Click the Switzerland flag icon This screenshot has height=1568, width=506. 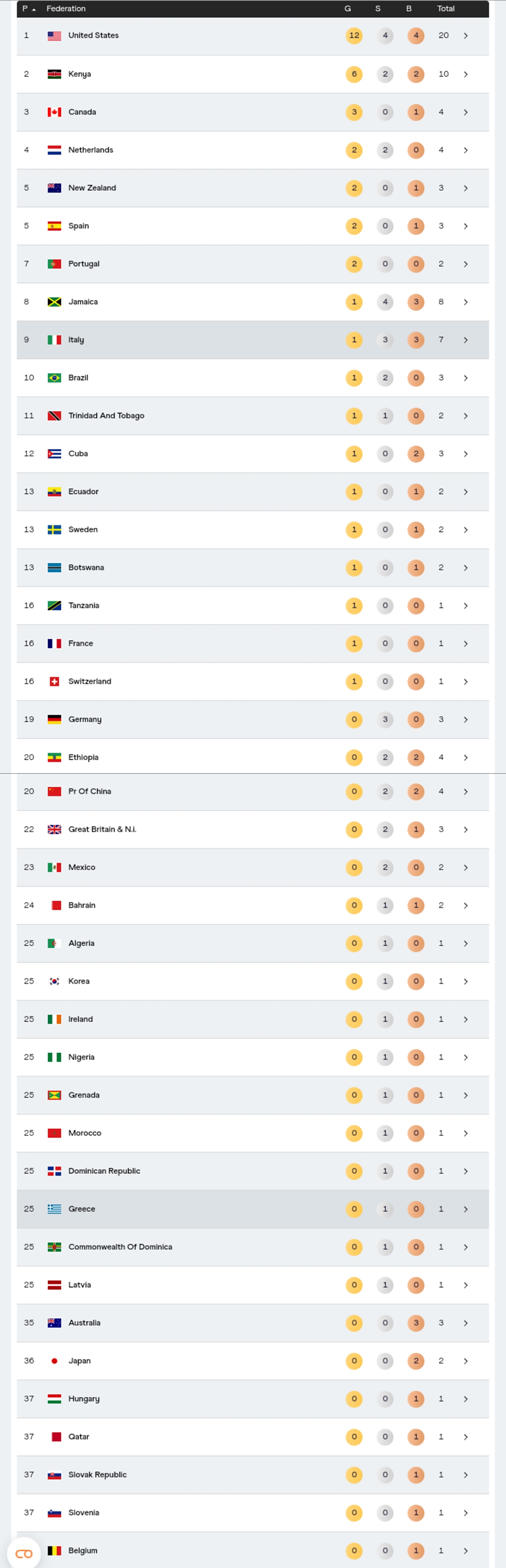[54, 682]
